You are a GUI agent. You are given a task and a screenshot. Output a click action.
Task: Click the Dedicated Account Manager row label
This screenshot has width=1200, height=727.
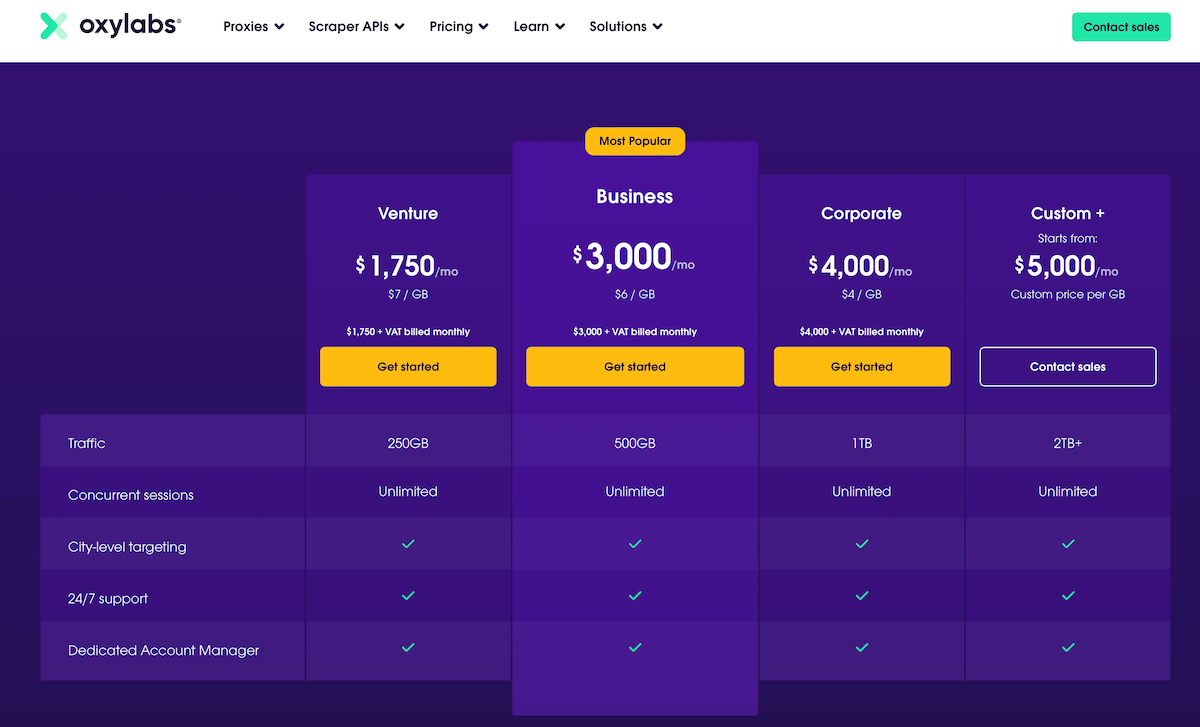click(x=164, y=650)
